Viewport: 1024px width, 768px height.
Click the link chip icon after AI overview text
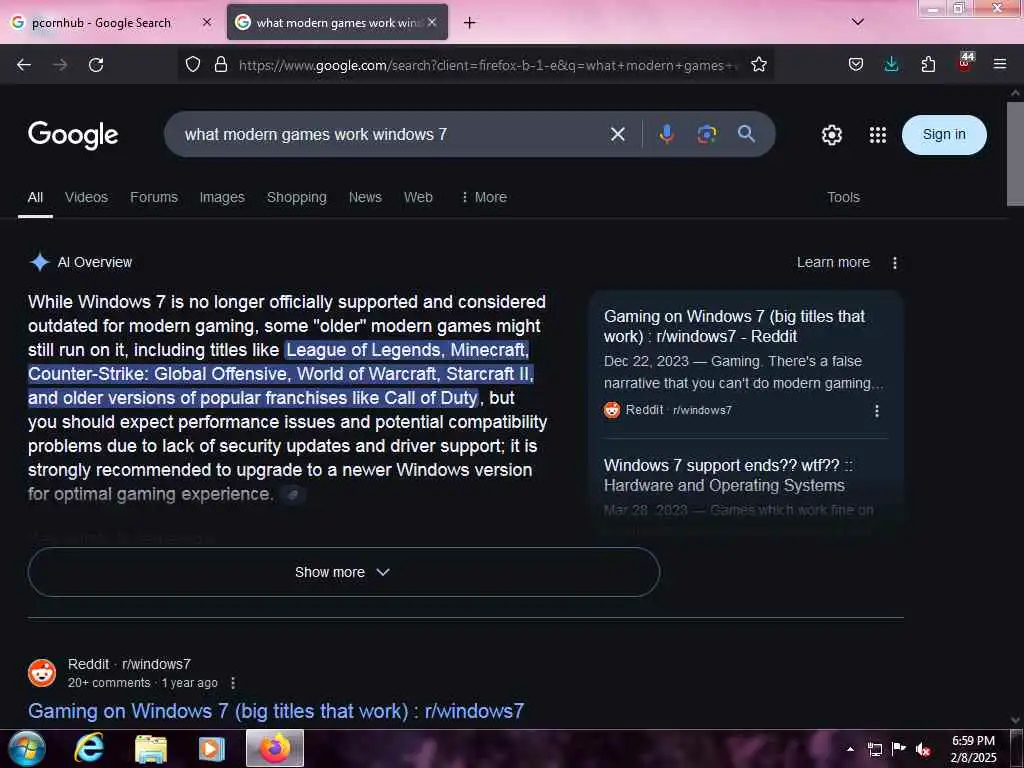293,495
